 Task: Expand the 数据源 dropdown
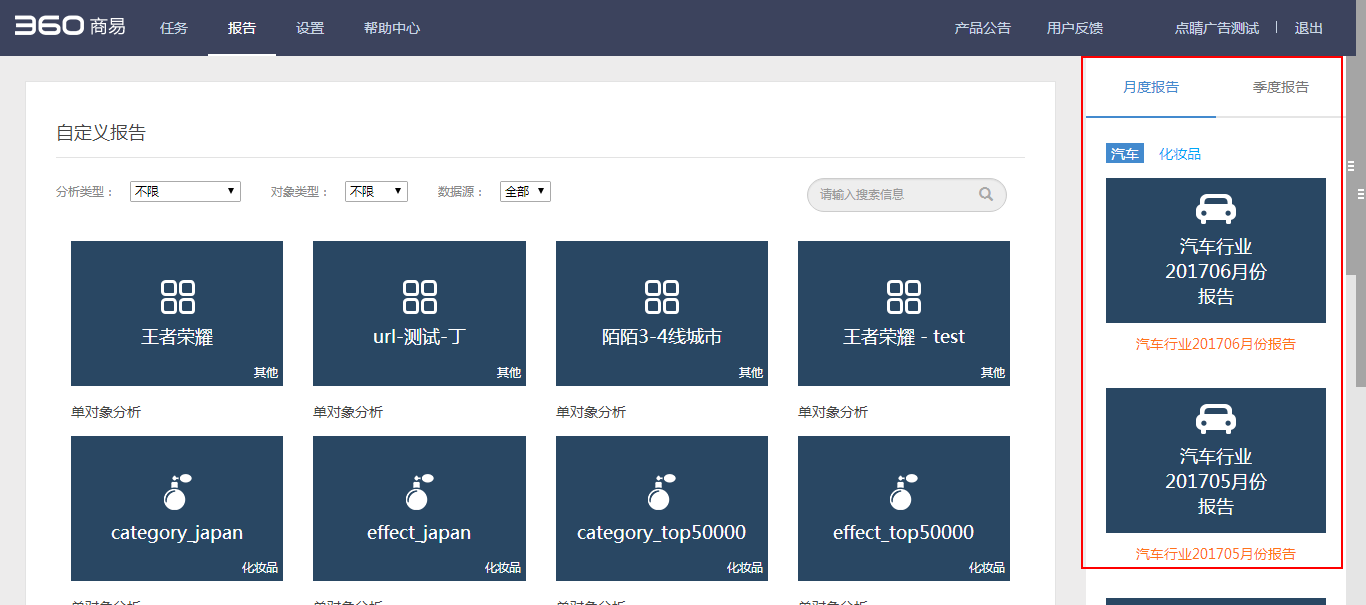click(525, 191)
